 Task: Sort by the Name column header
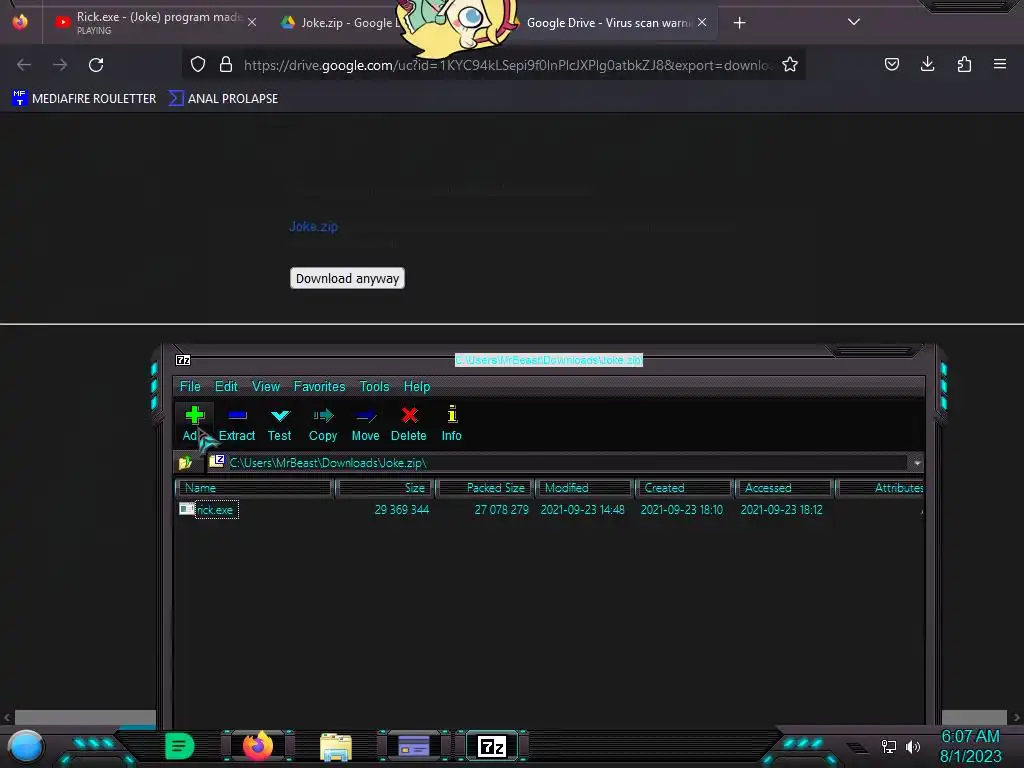[x=254, y=488]
